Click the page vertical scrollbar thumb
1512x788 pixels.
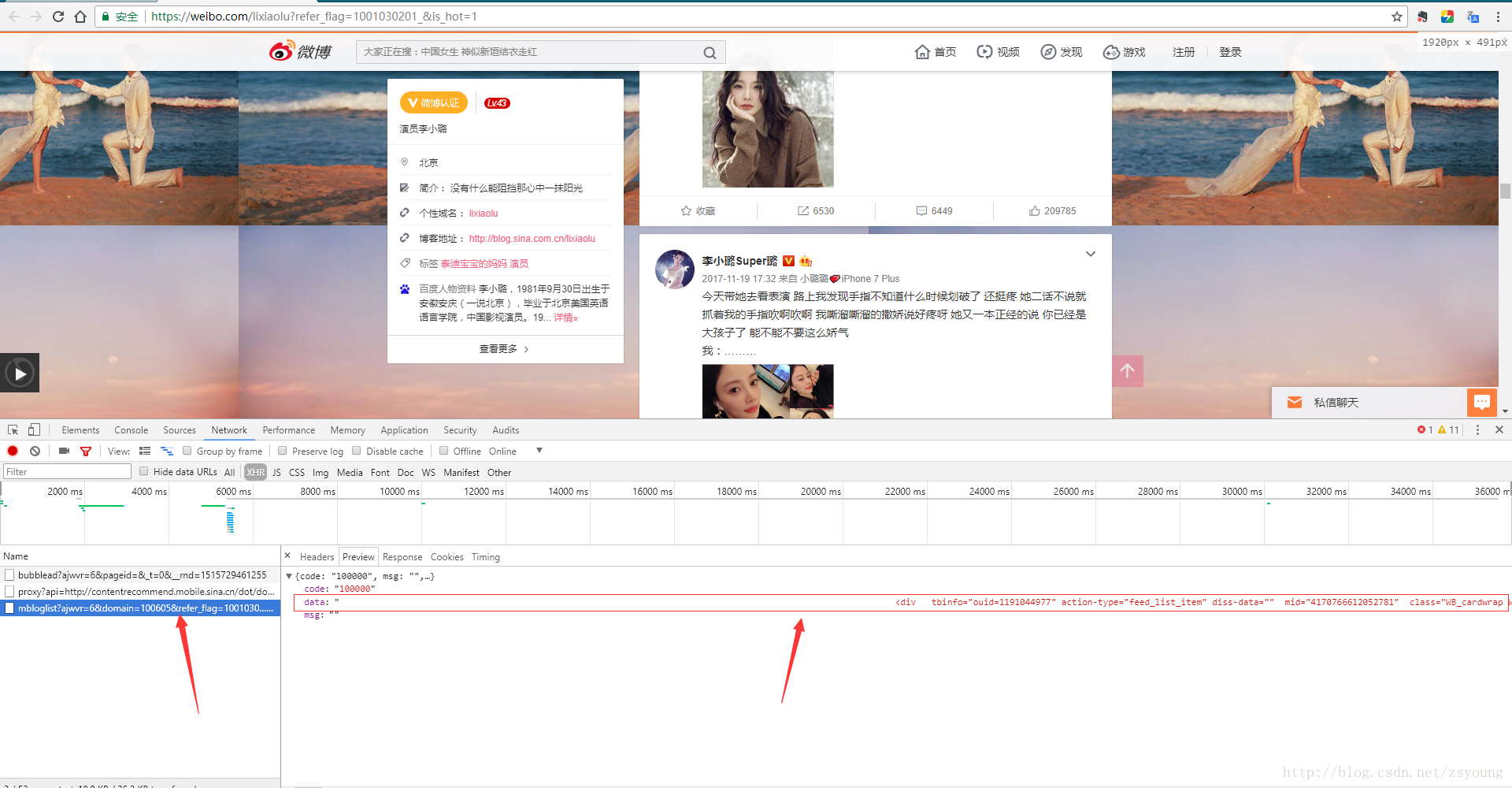[x=1505, y=191]
